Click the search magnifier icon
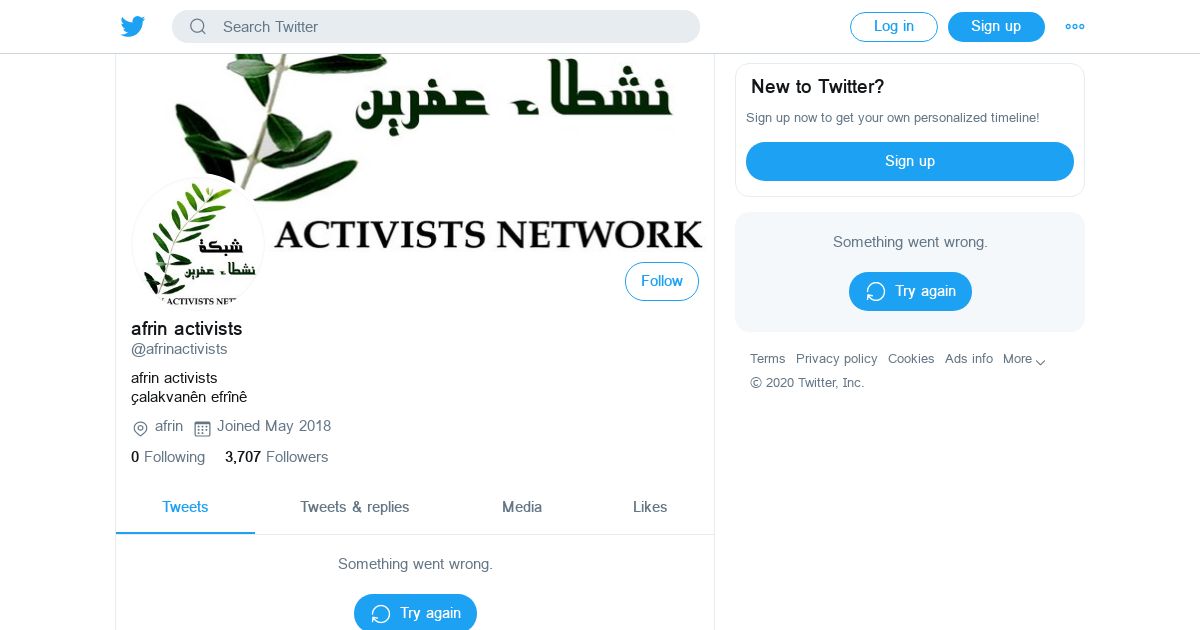Viewport: 1200px width, 630px height. click(x=198, y=27)
